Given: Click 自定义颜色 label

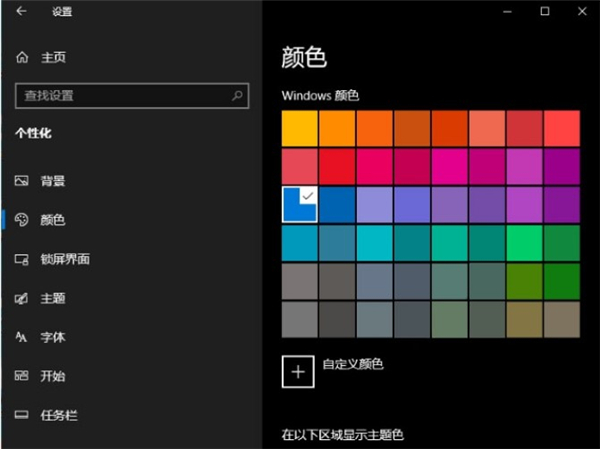Looking at the screenshot, I should click(x=353, y=364).
